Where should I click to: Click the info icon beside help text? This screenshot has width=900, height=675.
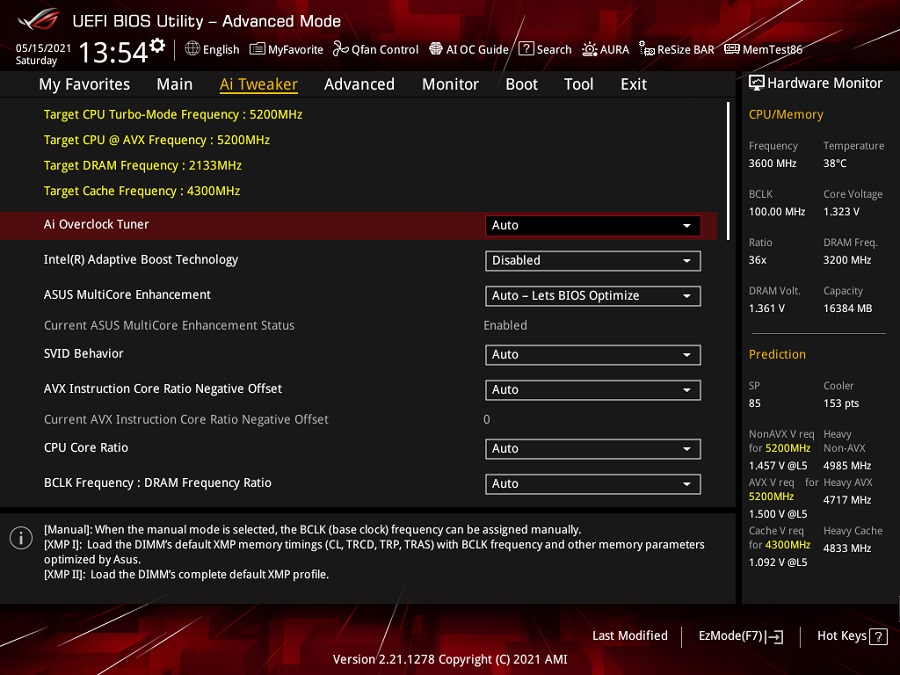pyautogui.click(x=21, y=538)
